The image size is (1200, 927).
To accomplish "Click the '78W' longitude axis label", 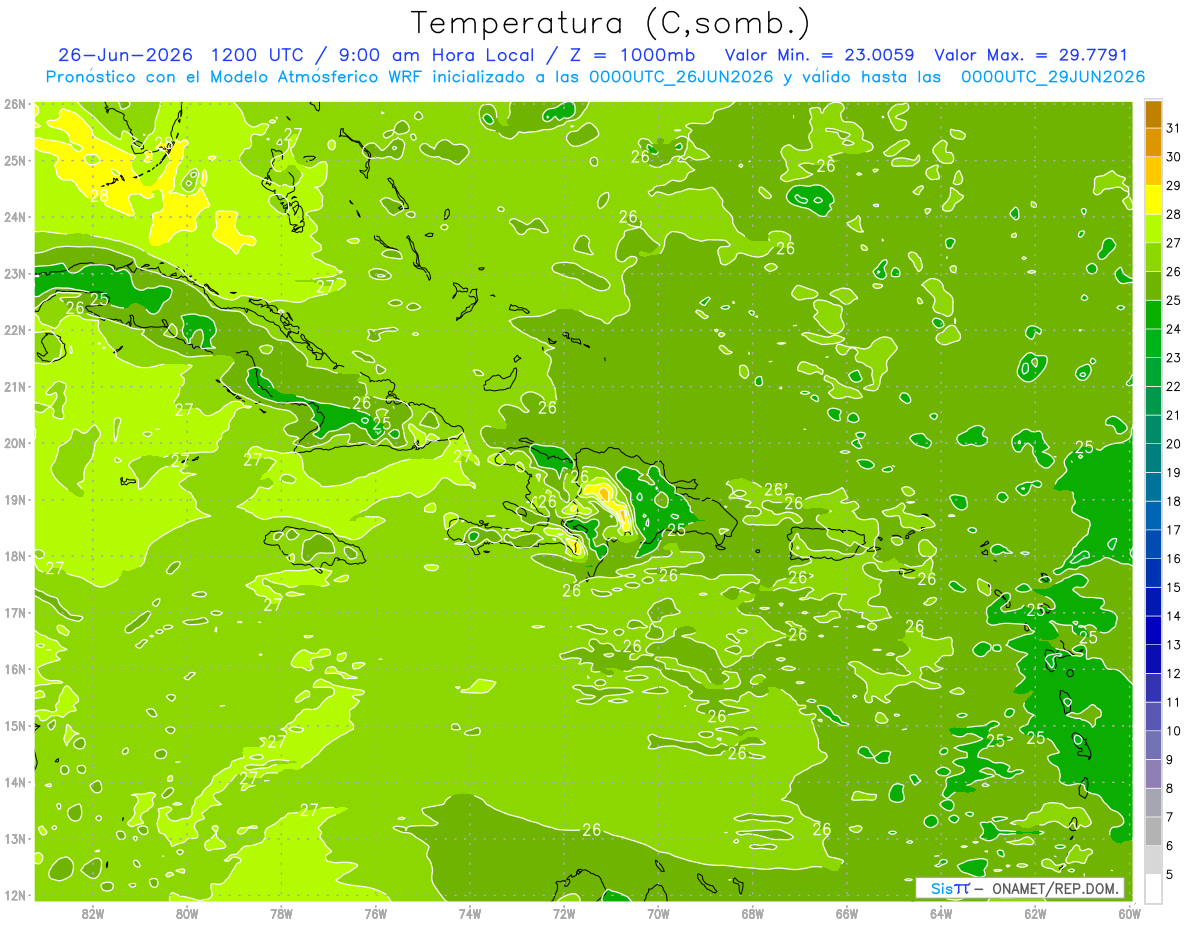I will (x=281, y=914).
